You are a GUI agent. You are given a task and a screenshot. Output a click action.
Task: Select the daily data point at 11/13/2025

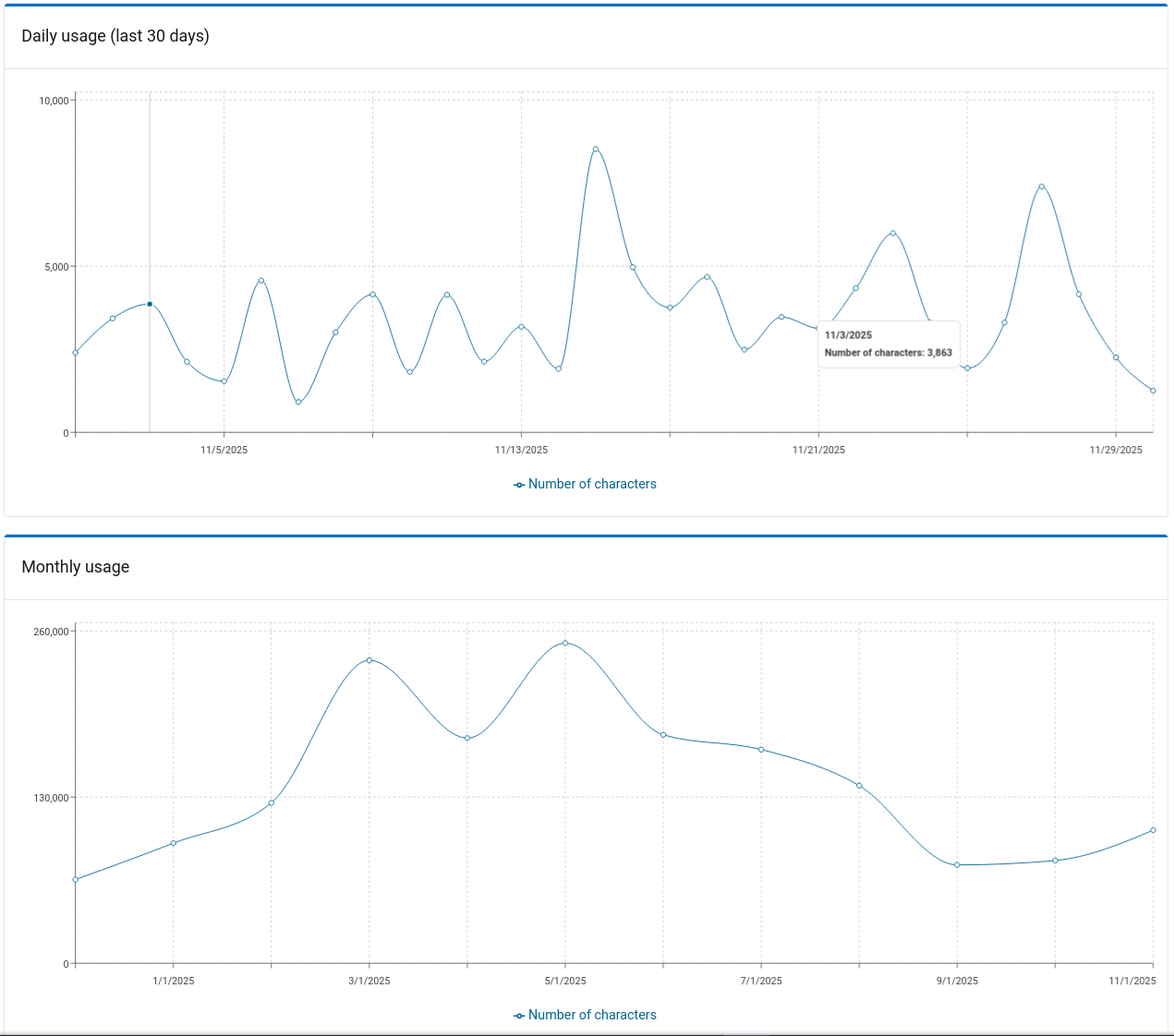click(x=521, y=327)
